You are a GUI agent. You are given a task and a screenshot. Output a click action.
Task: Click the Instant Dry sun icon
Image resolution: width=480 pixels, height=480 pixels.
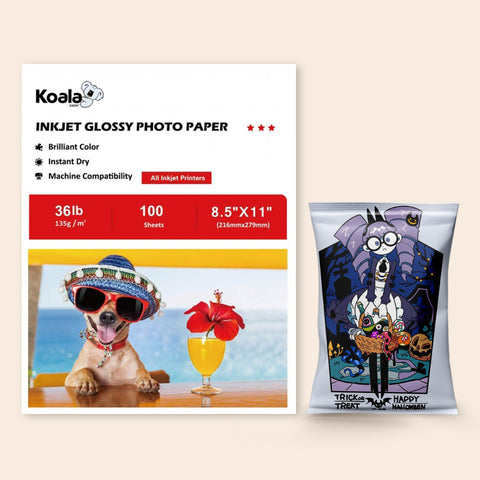tap(39, 162)
